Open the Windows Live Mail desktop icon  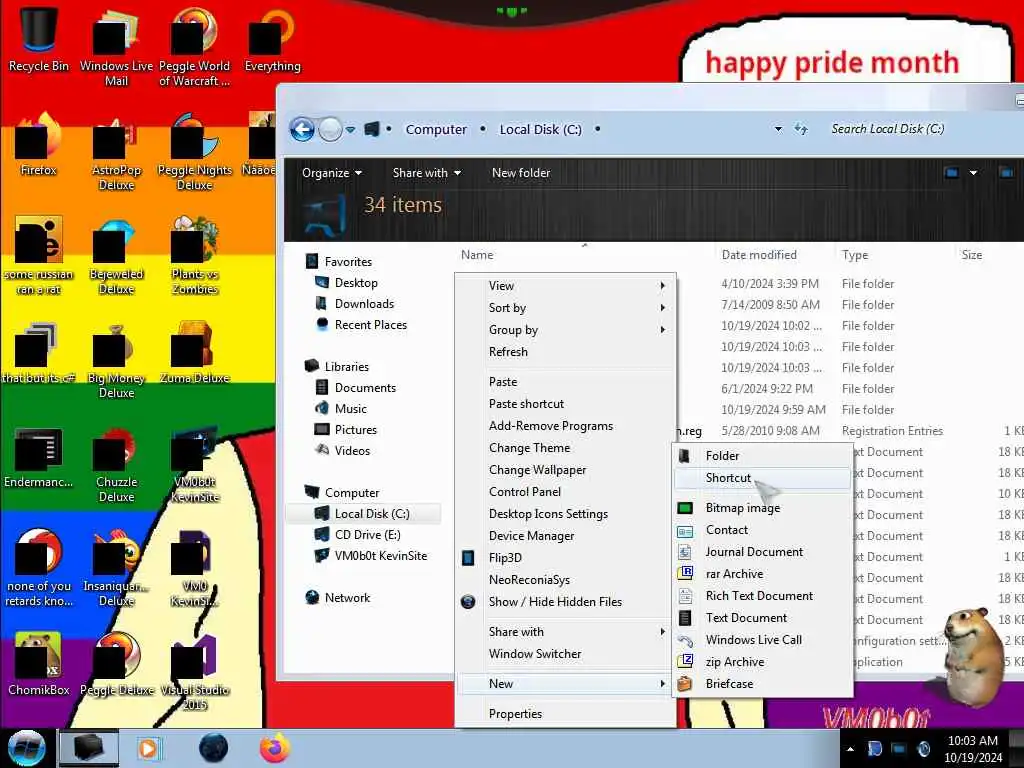tap(116, 46)
